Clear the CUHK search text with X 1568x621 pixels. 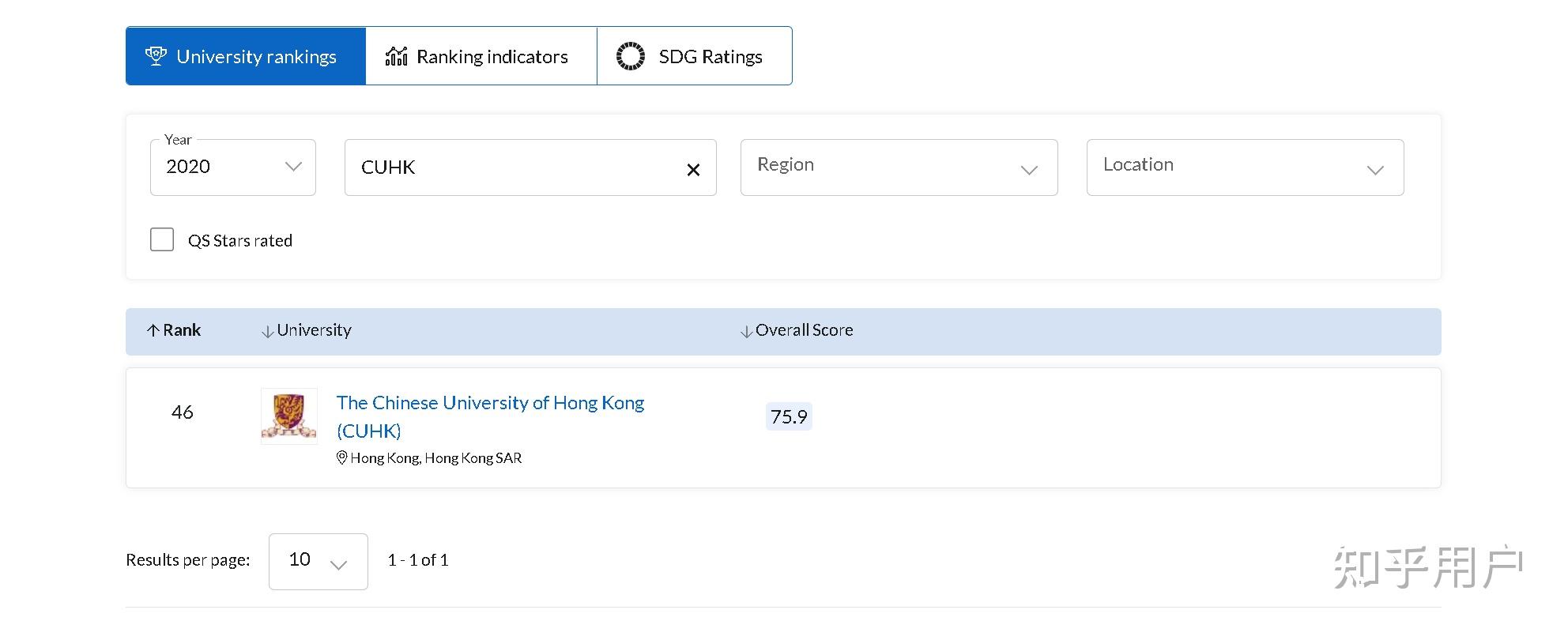693,169
